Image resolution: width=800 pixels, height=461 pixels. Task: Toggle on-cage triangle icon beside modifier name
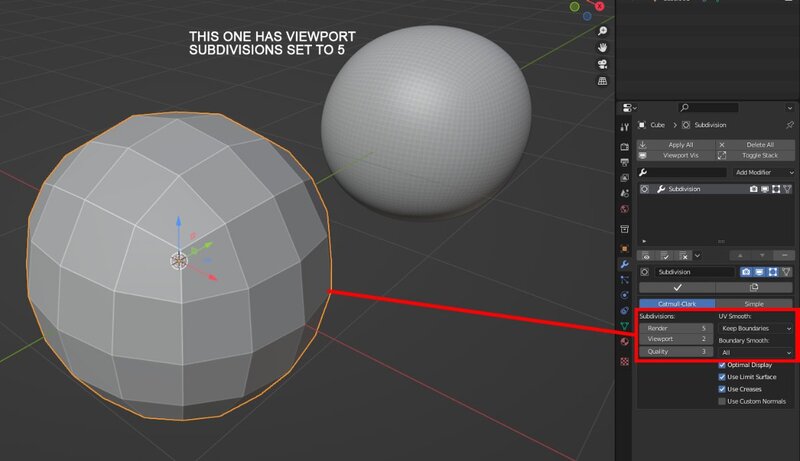pyautogui.click(x=786, y=272)
